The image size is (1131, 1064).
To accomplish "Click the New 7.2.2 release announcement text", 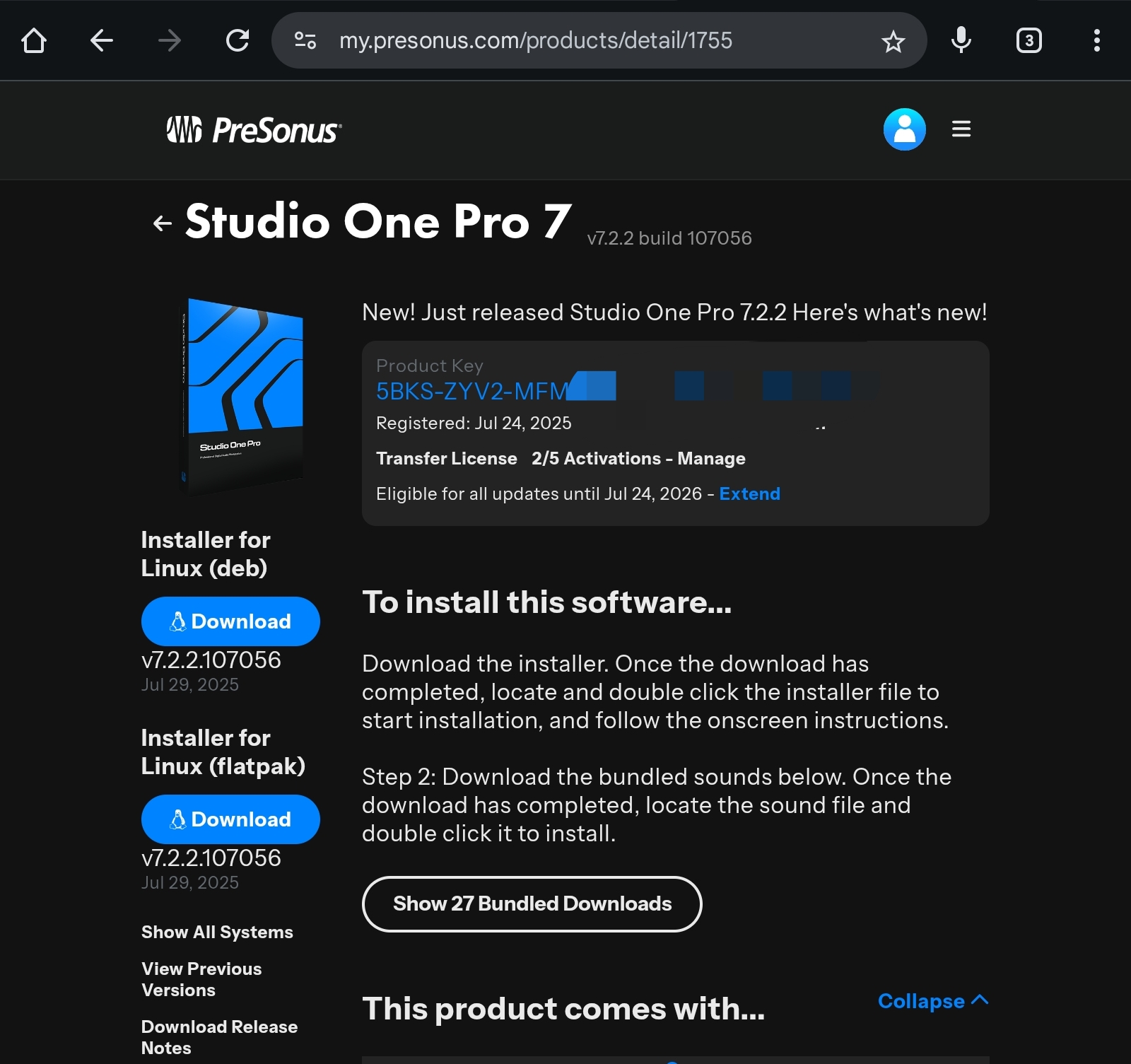I will coord(674,312).
